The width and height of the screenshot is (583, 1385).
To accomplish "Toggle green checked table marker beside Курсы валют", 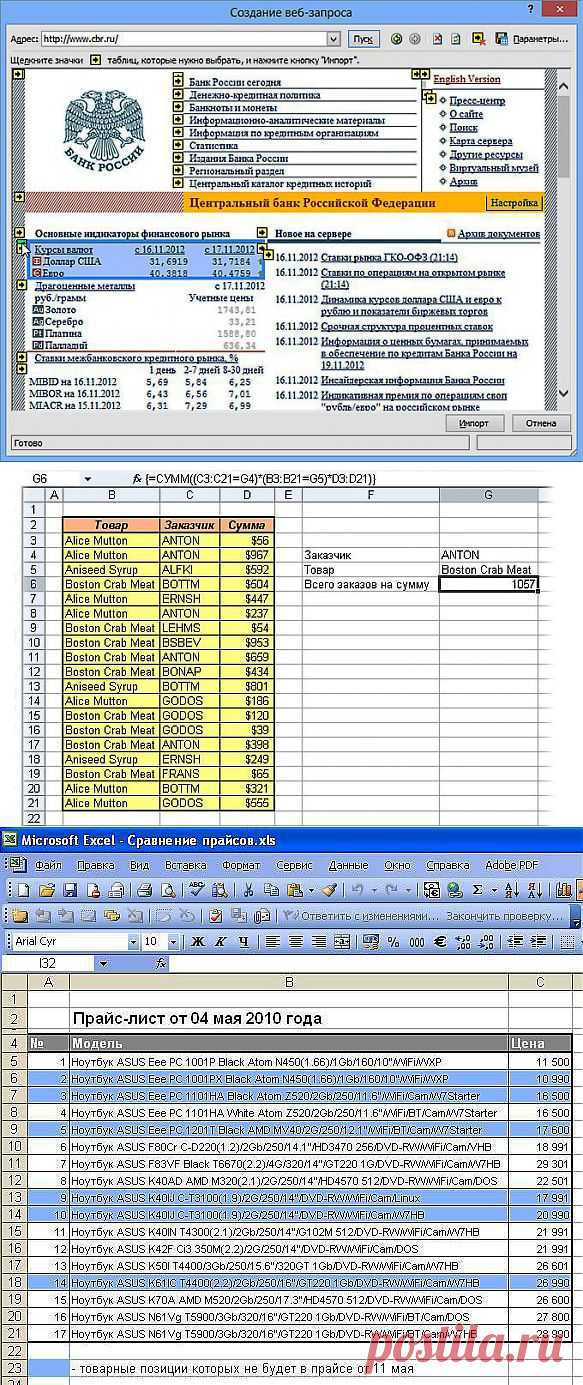I will click(22, 247).
